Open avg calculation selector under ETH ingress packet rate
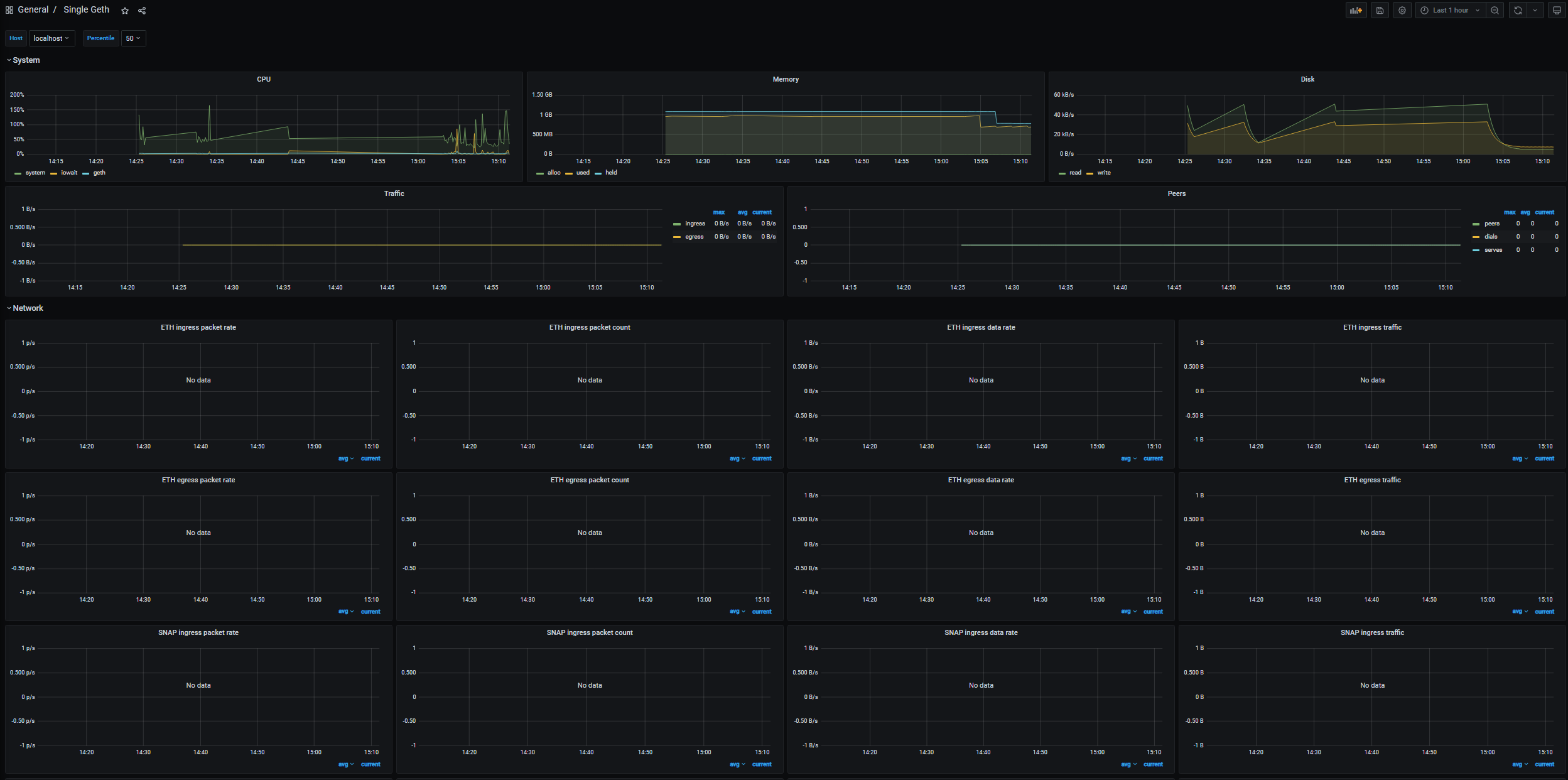This screenshot has height=780, width=1568. 345,458
